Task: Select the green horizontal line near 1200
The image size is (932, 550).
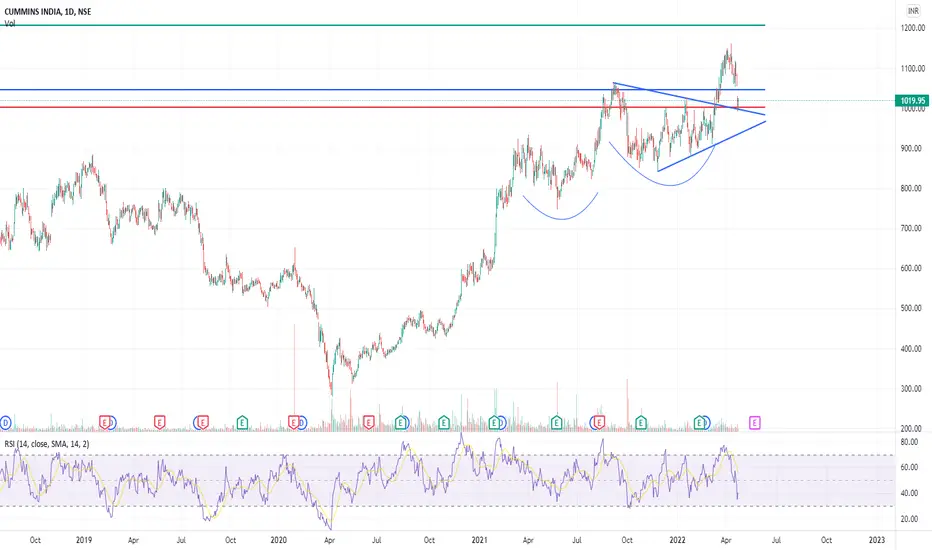Action: pyautogui.click(x=380, y=25)
